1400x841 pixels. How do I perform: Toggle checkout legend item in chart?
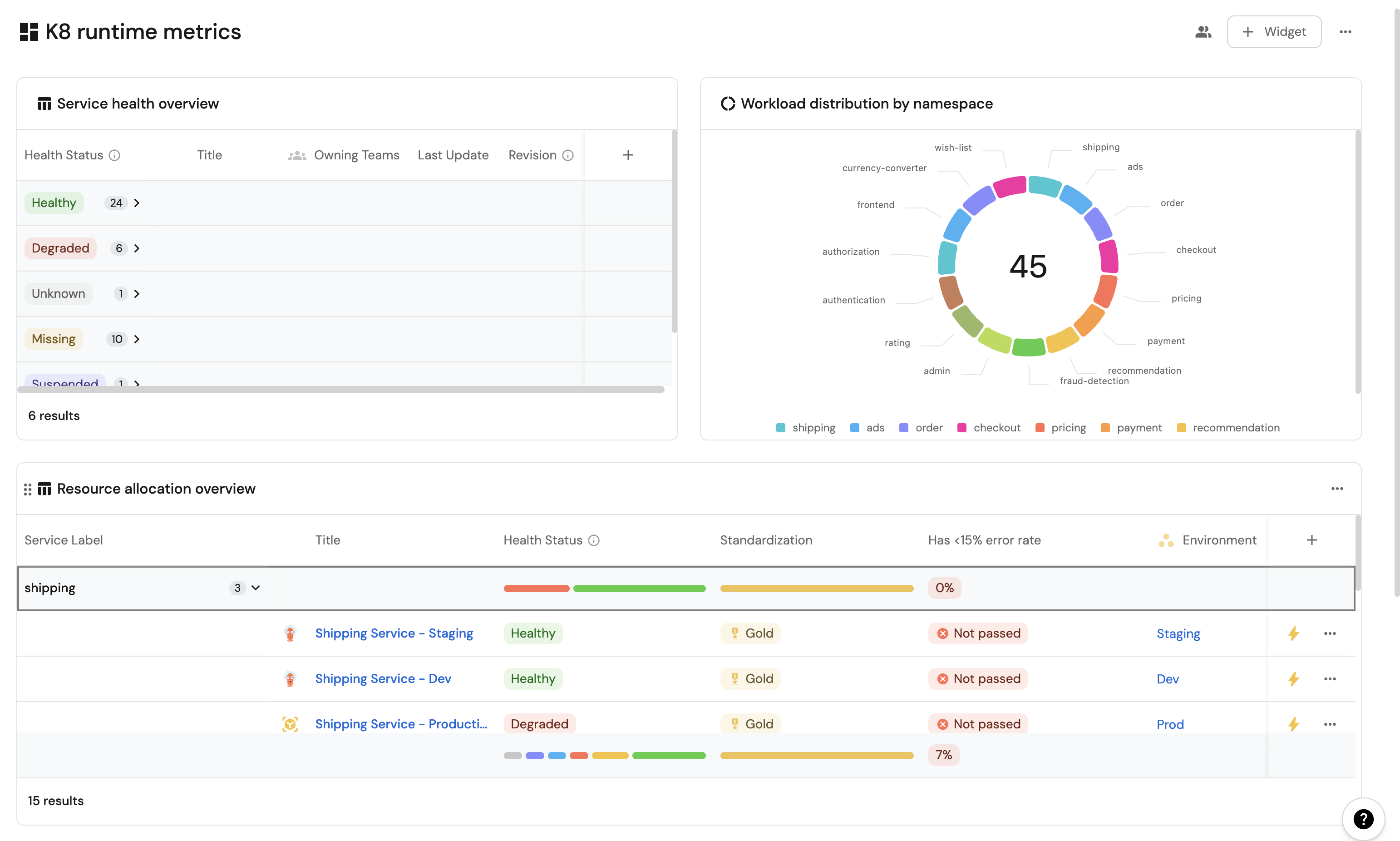(989, 428)
